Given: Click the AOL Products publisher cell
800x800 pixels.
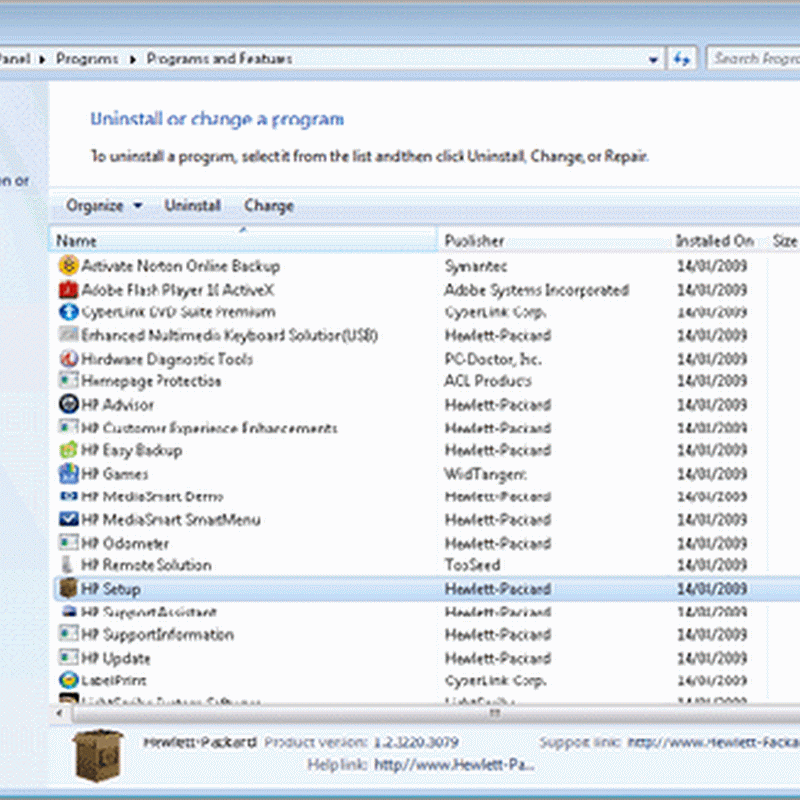Looking at the screenshot, I should [x=487, y=381].
